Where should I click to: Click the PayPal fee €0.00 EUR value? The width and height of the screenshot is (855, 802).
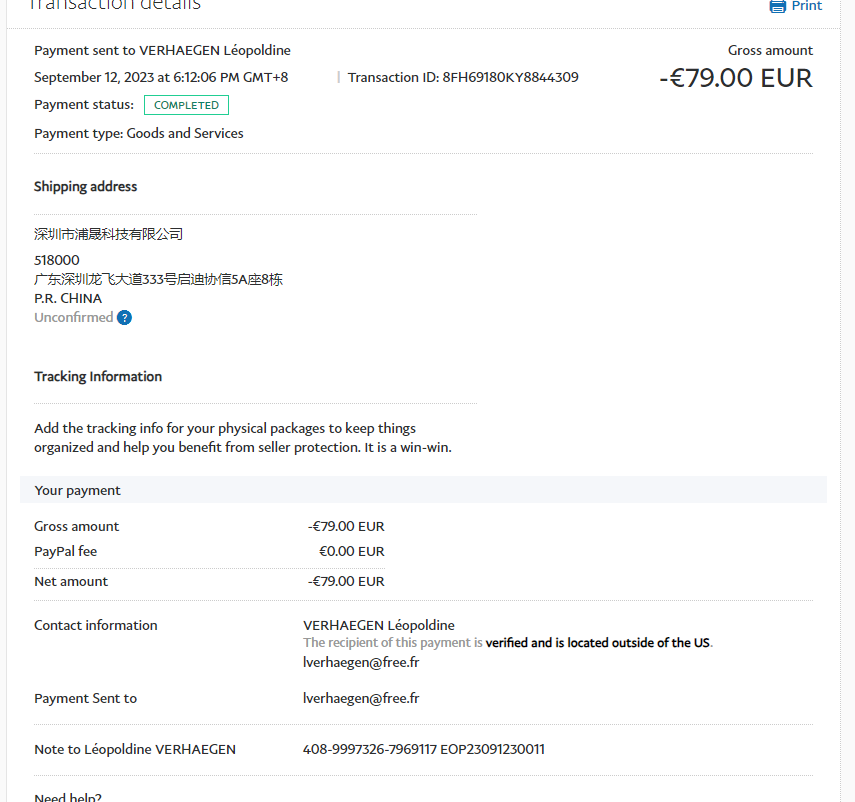[351, 551]
